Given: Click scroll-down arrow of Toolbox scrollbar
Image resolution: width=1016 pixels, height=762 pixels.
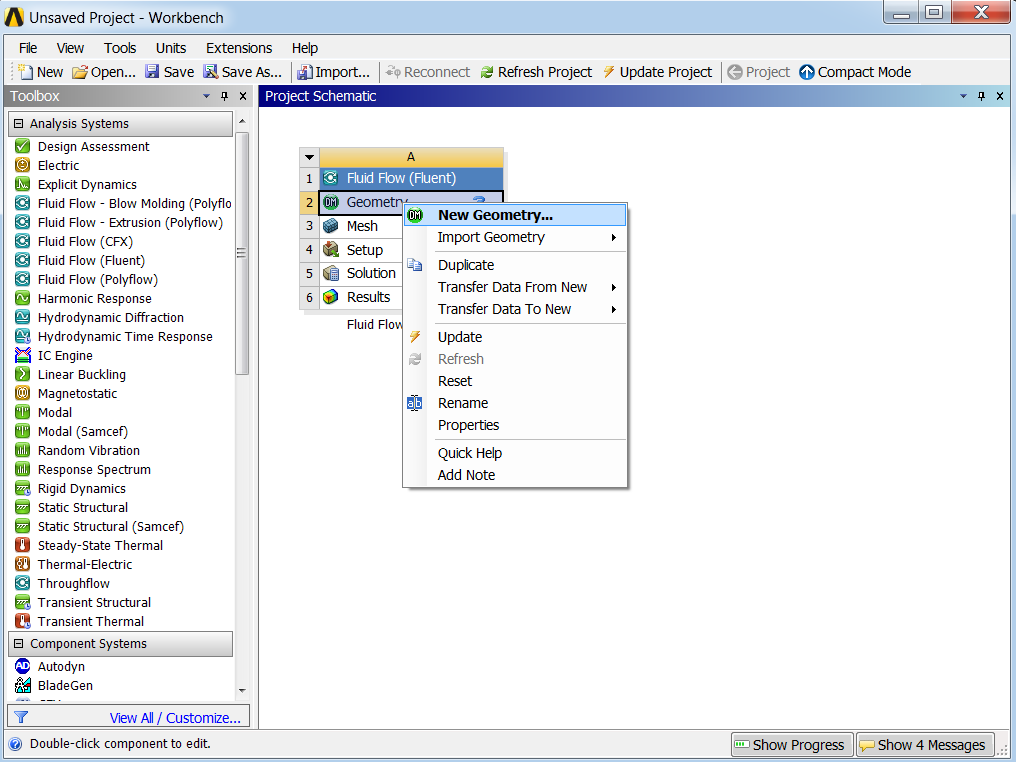Looking at the screenshot, I should tap(242, 691).
